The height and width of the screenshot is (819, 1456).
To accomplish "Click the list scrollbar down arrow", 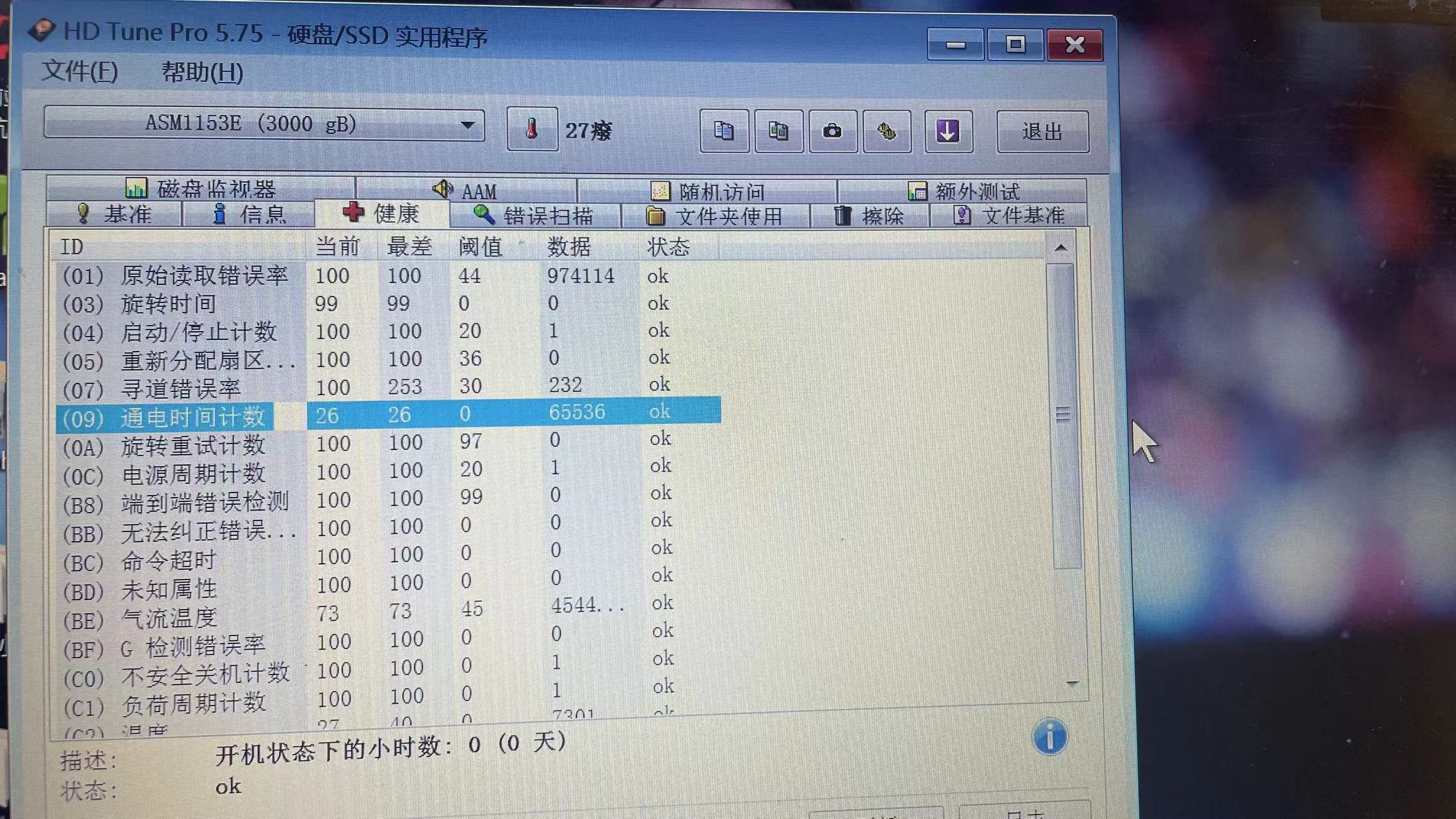I will [1072, 684].
